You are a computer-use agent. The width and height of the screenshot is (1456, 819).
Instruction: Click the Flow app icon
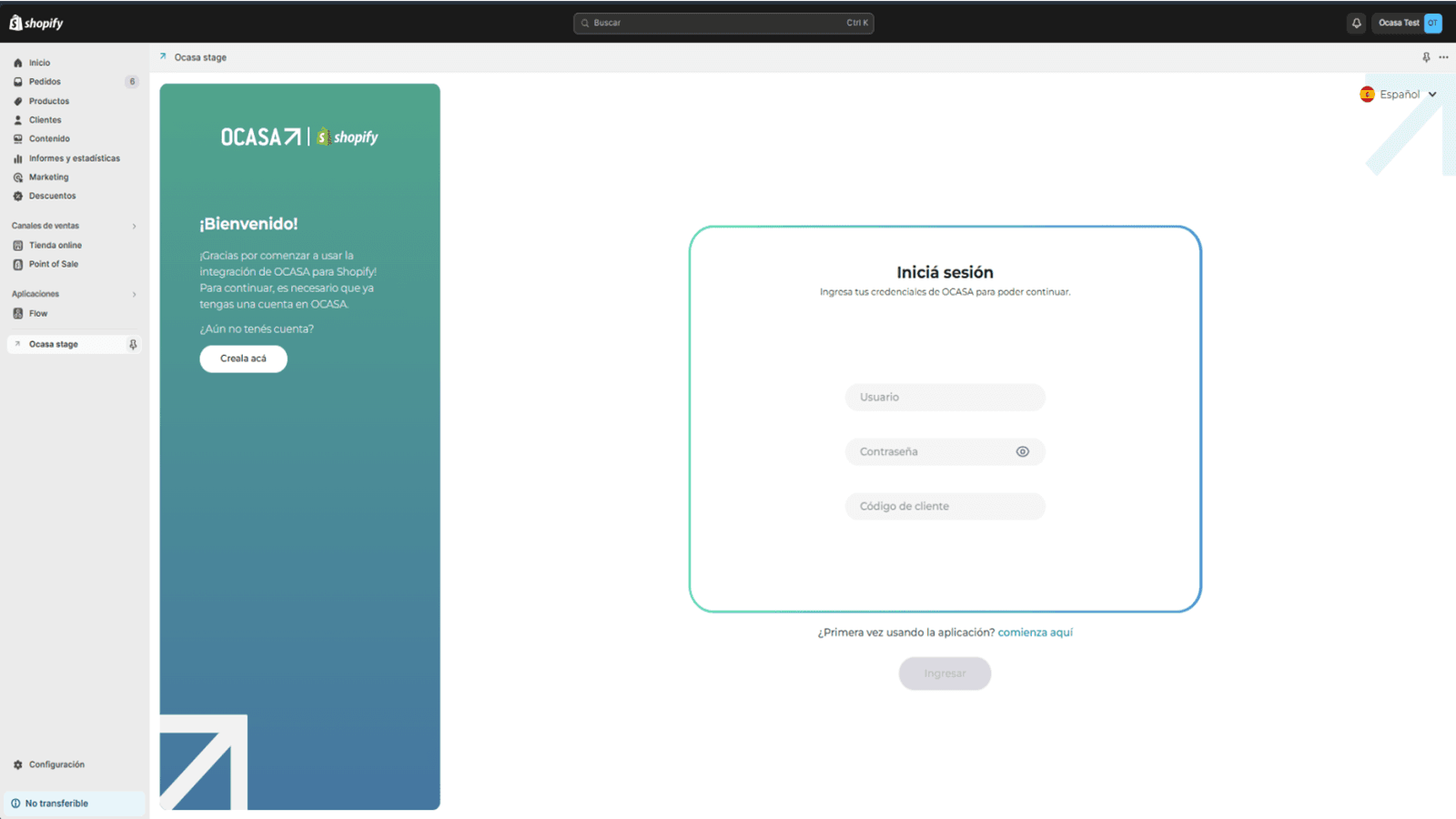(x=17, y=313)
